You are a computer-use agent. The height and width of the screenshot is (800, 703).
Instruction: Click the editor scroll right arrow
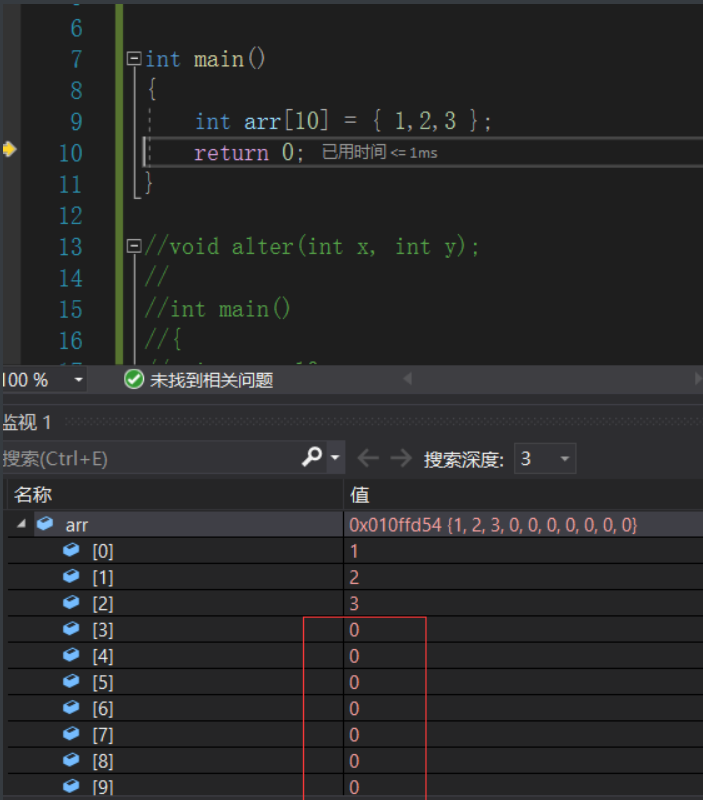698,379
